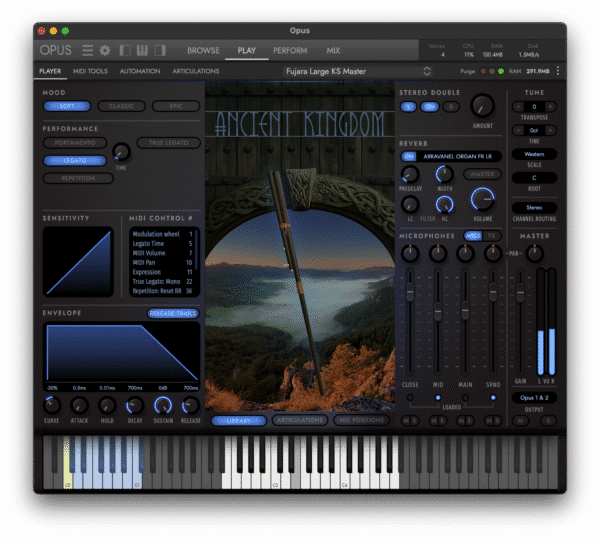This screenshot has height=538, width=600.
Task: Open the Opus hamburger main menu
Action: click(87, 50)
